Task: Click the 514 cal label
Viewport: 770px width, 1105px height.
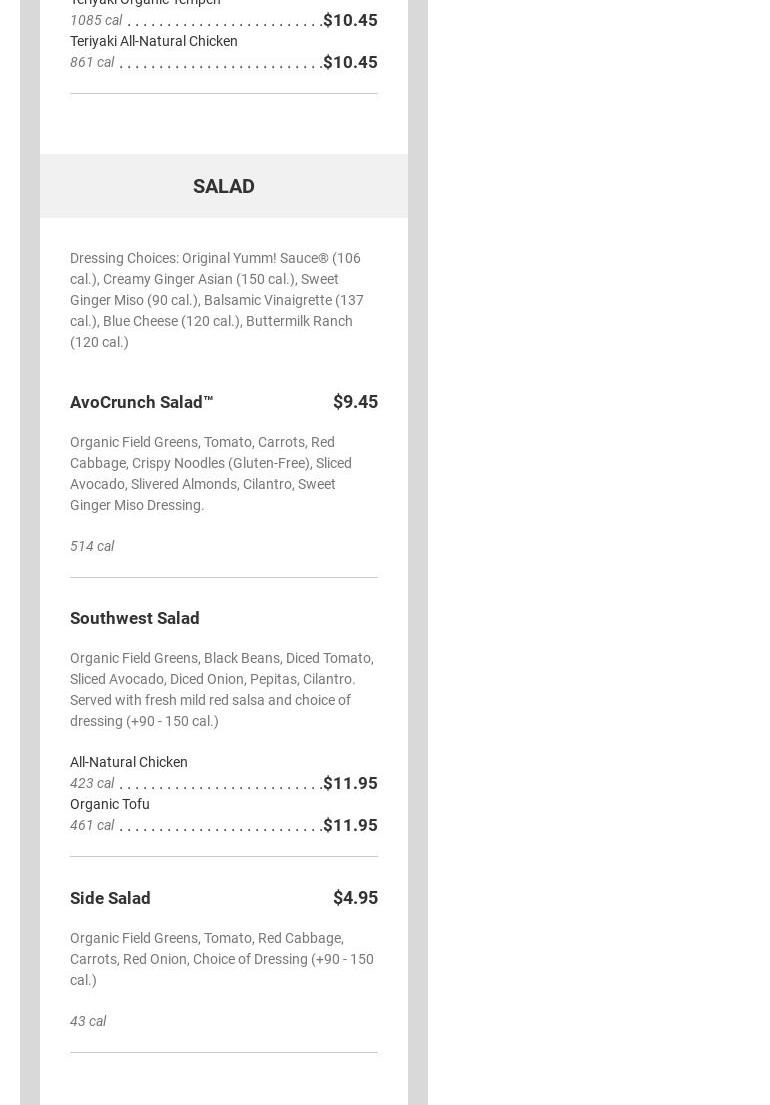Action: click(92, 546)
